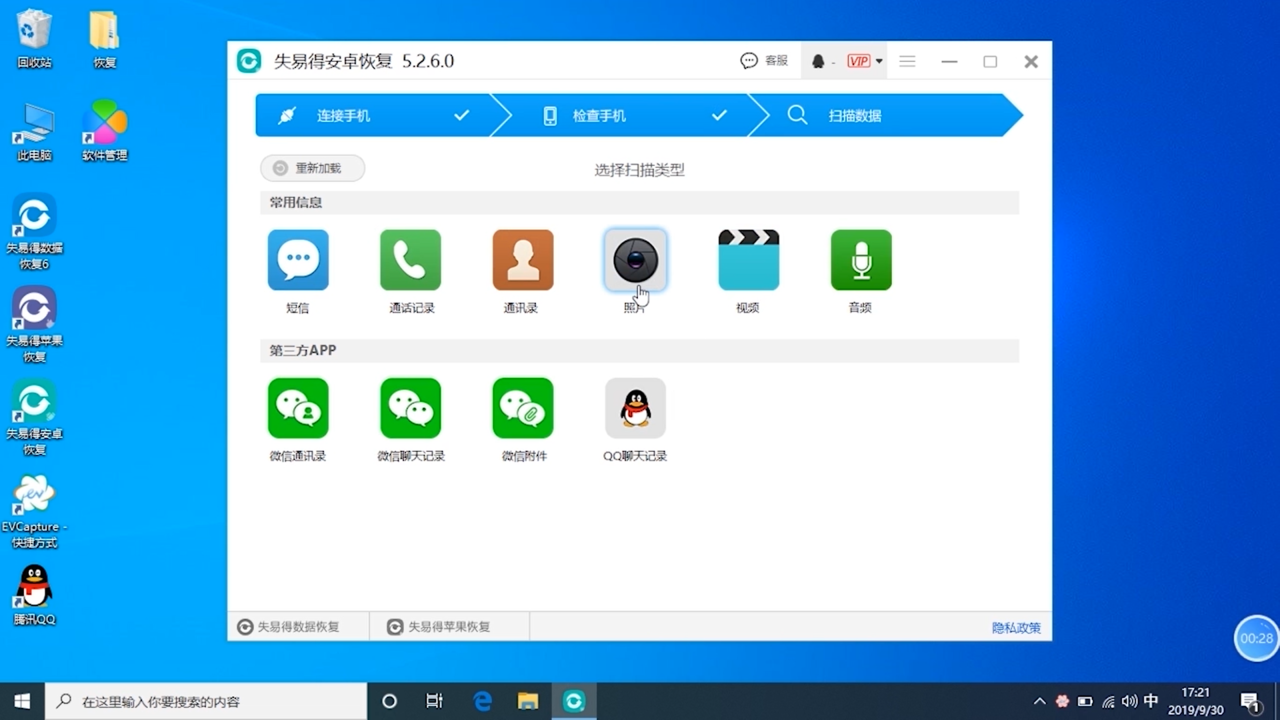This screenshot has width=1280, height=720.
Task: Select the 照片 photos camera icon
Action: [x=635, y=260]
